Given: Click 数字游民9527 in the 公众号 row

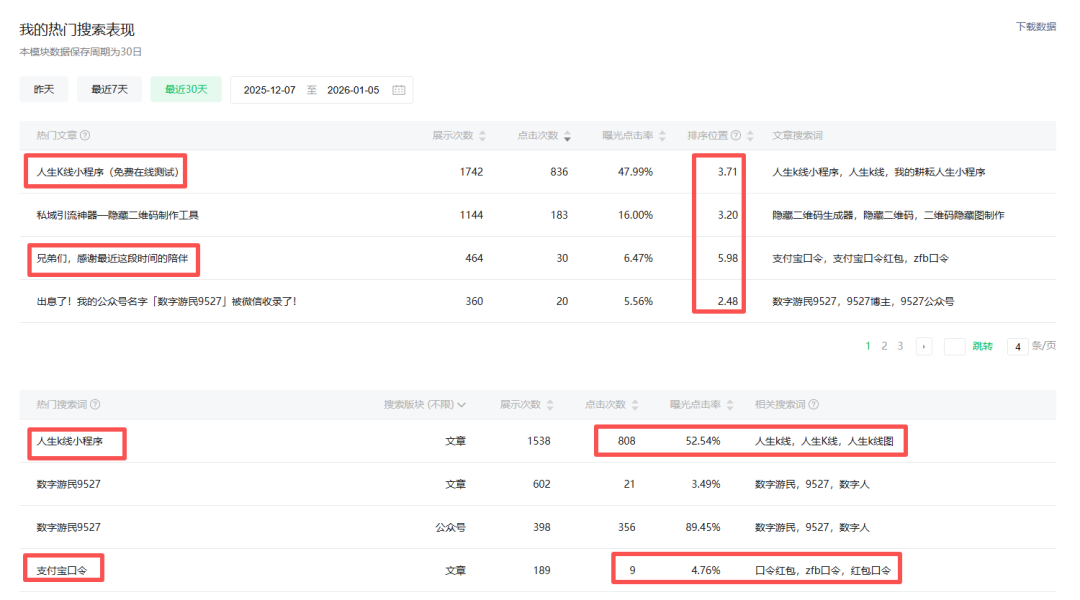Looking at the screenshot, I should tap(68, 528).
